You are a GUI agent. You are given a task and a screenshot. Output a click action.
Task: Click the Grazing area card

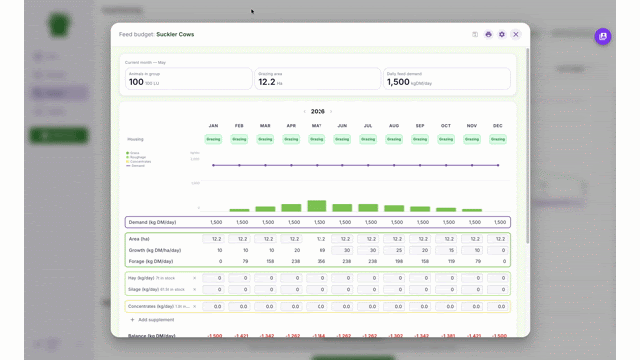tap(318, 79)
